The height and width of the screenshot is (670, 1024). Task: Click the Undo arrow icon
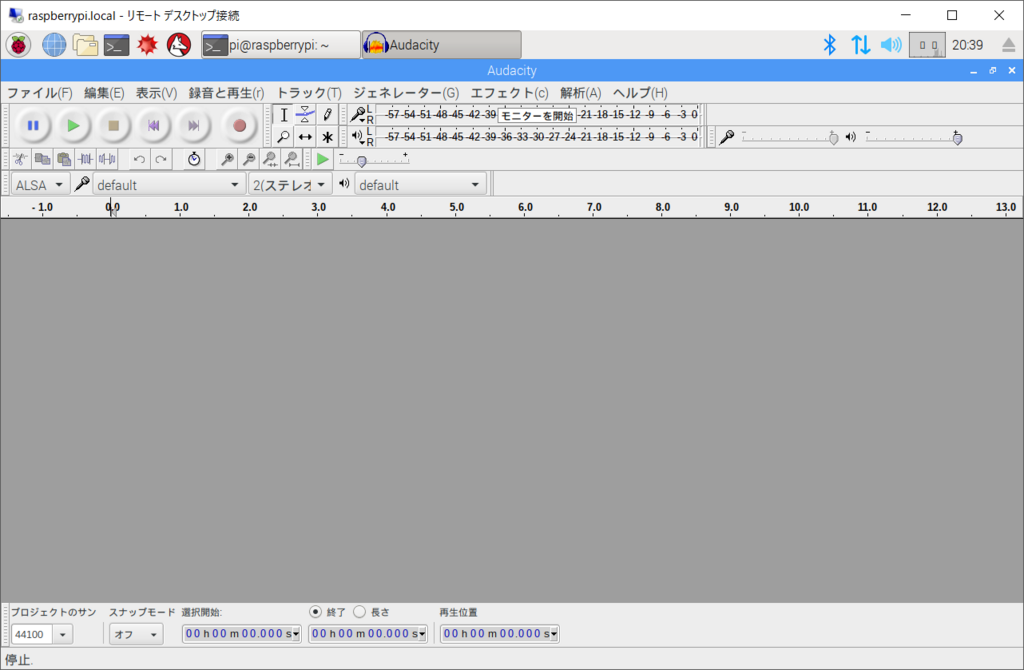(139, 159)
